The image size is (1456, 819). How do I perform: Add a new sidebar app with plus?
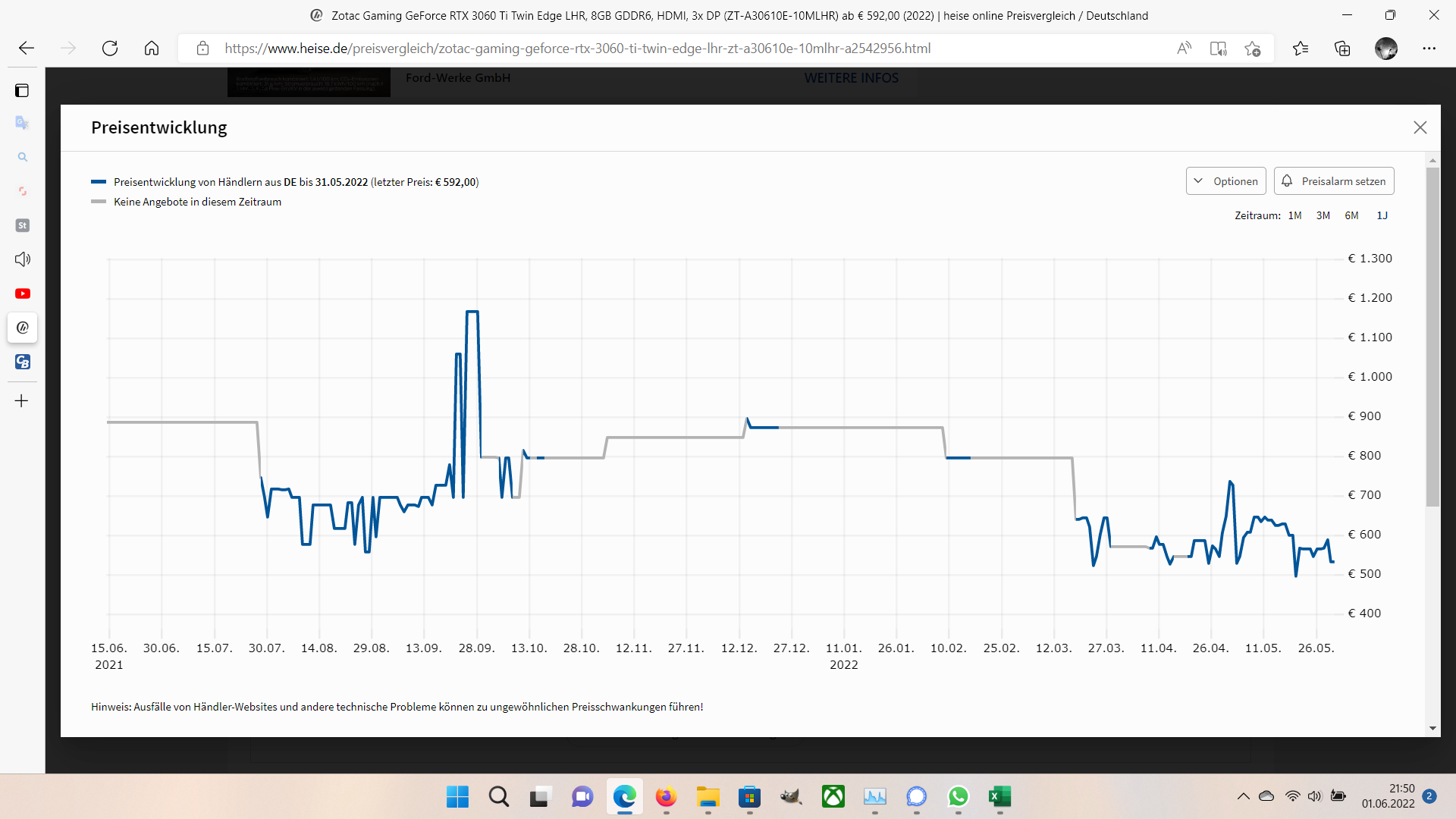click(x=22, y=400)
